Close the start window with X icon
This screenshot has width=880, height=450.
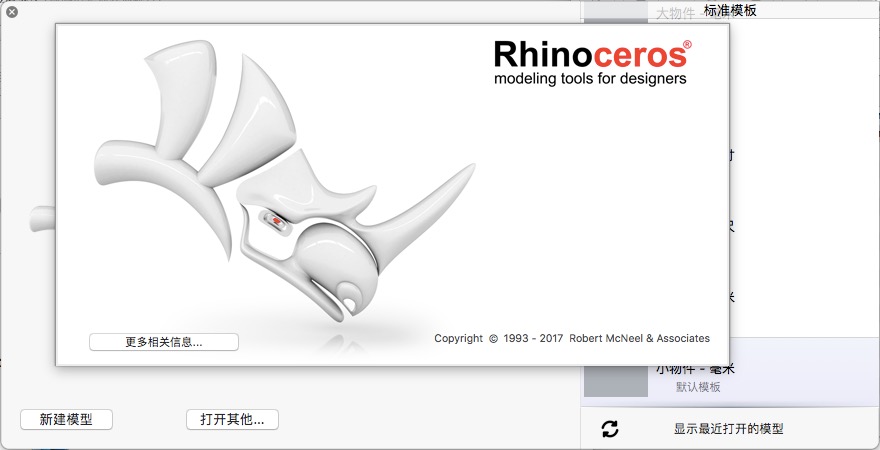[11, 12]
